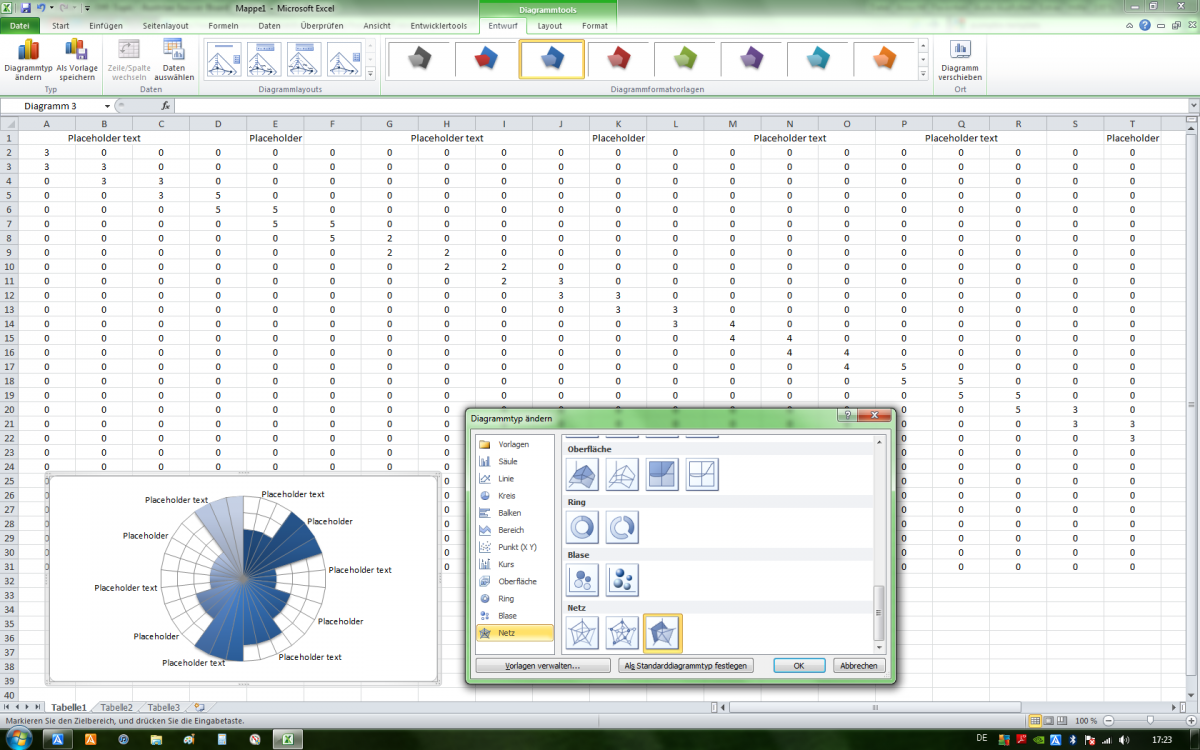Switch to the Layout chart tools tab
Screen dimensions: 1200x750
[x=549, y=26]
